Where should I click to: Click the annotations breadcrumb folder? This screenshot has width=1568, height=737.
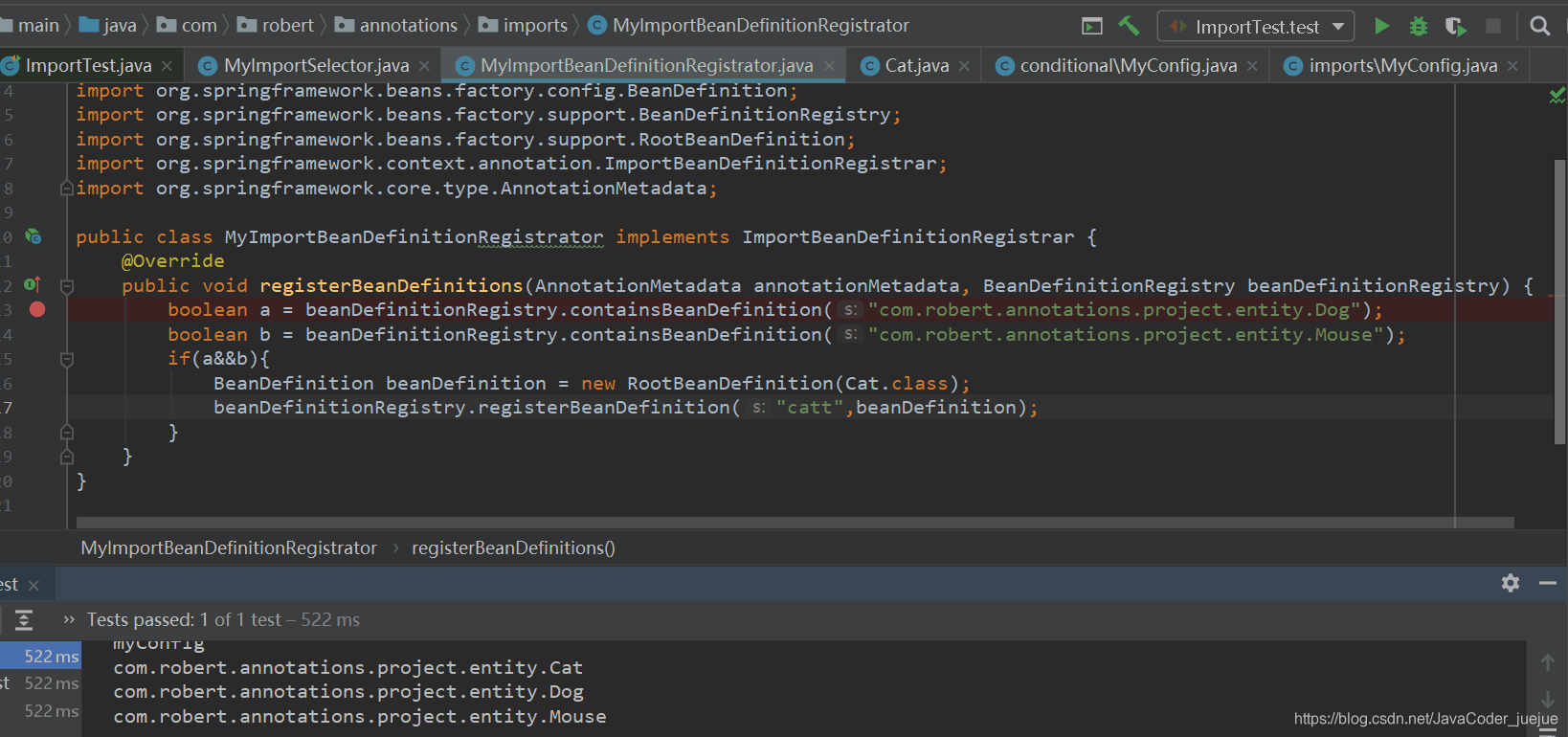(x=396, y=25)
